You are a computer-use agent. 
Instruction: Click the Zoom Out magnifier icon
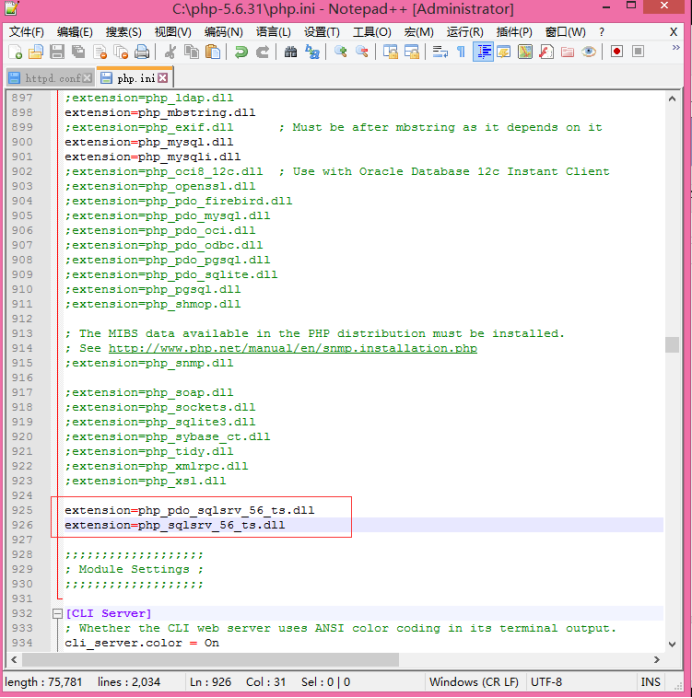362,52
